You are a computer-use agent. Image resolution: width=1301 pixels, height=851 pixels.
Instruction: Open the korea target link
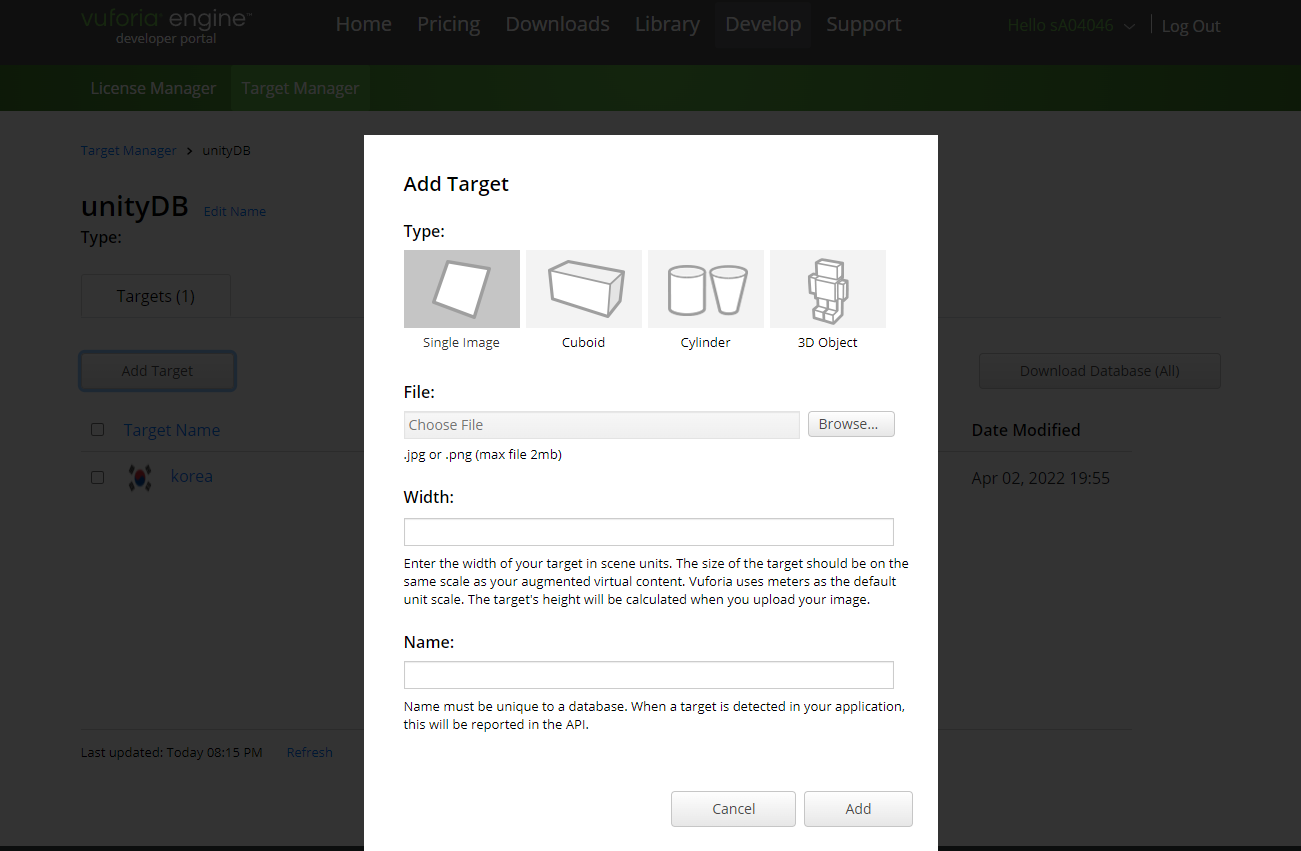(x=191, y=476)
